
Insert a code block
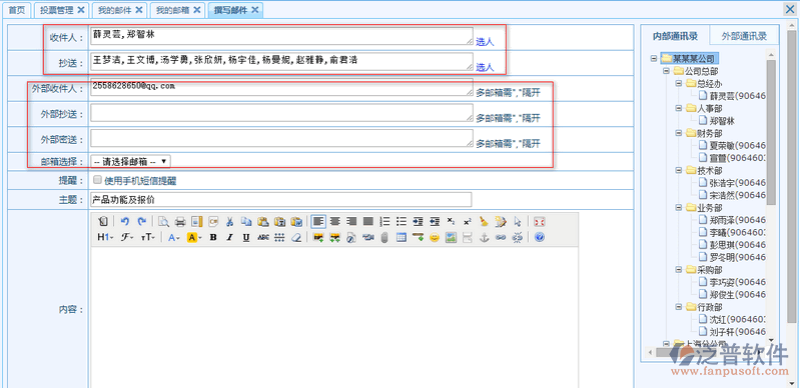tap(213, 222)
